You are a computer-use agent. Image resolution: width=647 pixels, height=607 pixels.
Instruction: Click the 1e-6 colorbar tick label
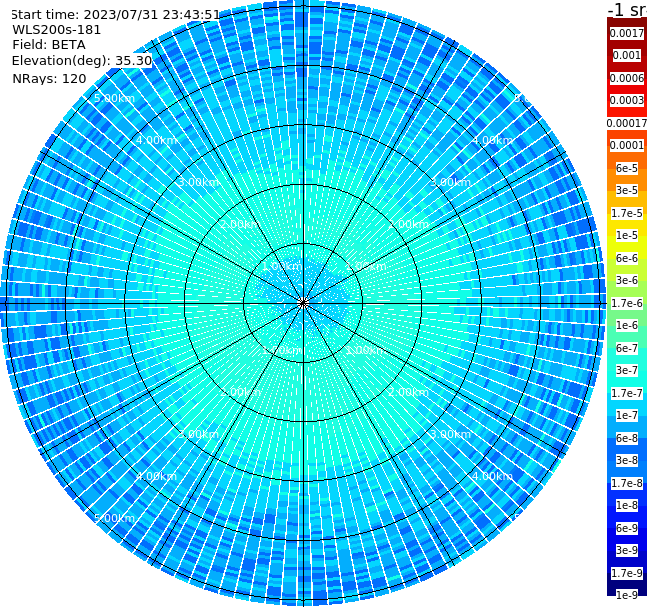point(627,325)
